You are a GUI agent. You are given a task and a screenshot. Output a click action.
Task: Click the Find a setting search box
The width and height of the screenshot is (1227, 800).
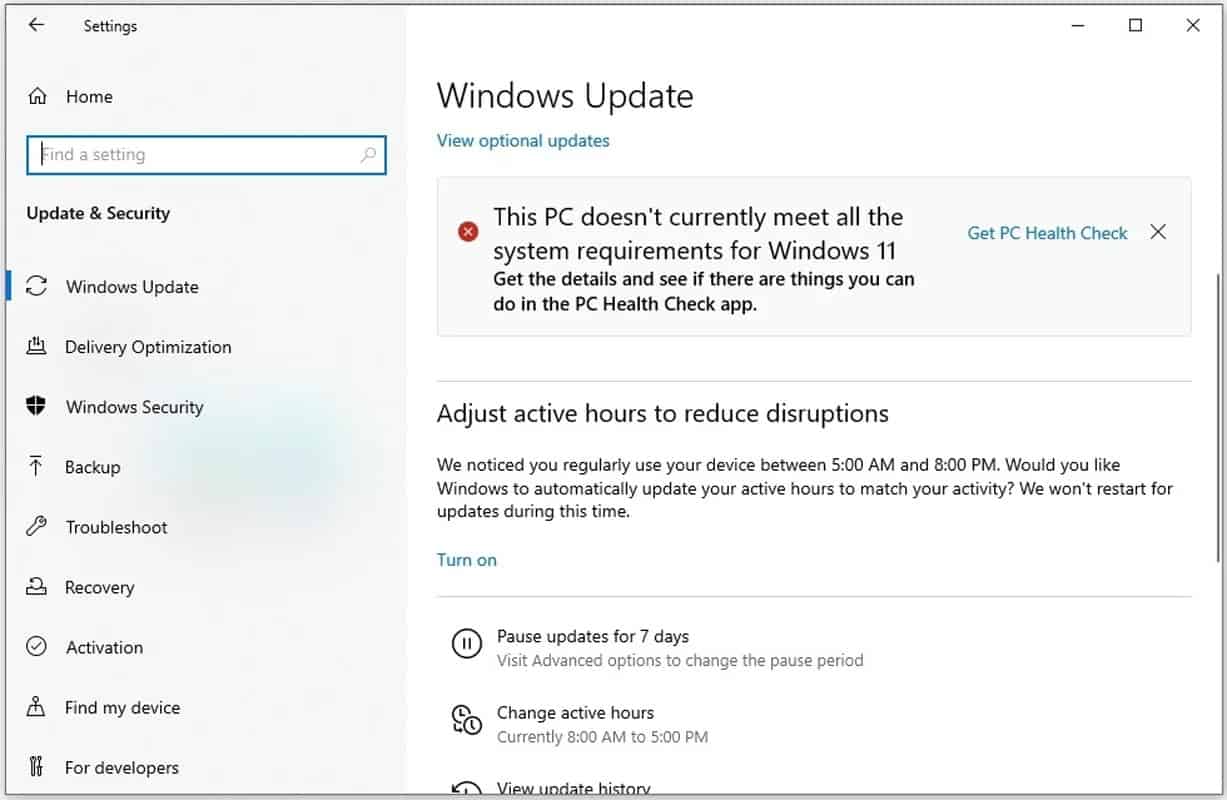[195, 155]
